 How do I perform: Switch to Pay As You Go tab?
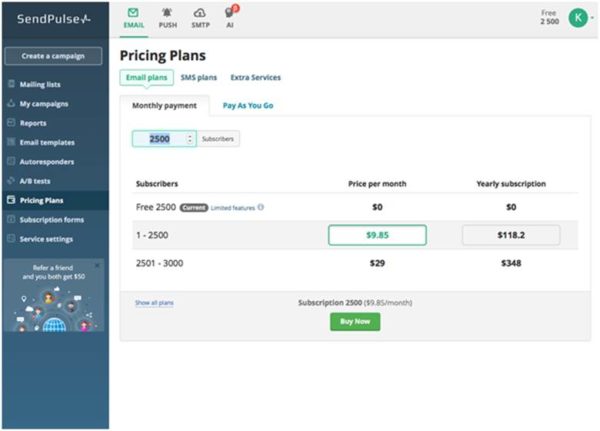click(248, 106)
